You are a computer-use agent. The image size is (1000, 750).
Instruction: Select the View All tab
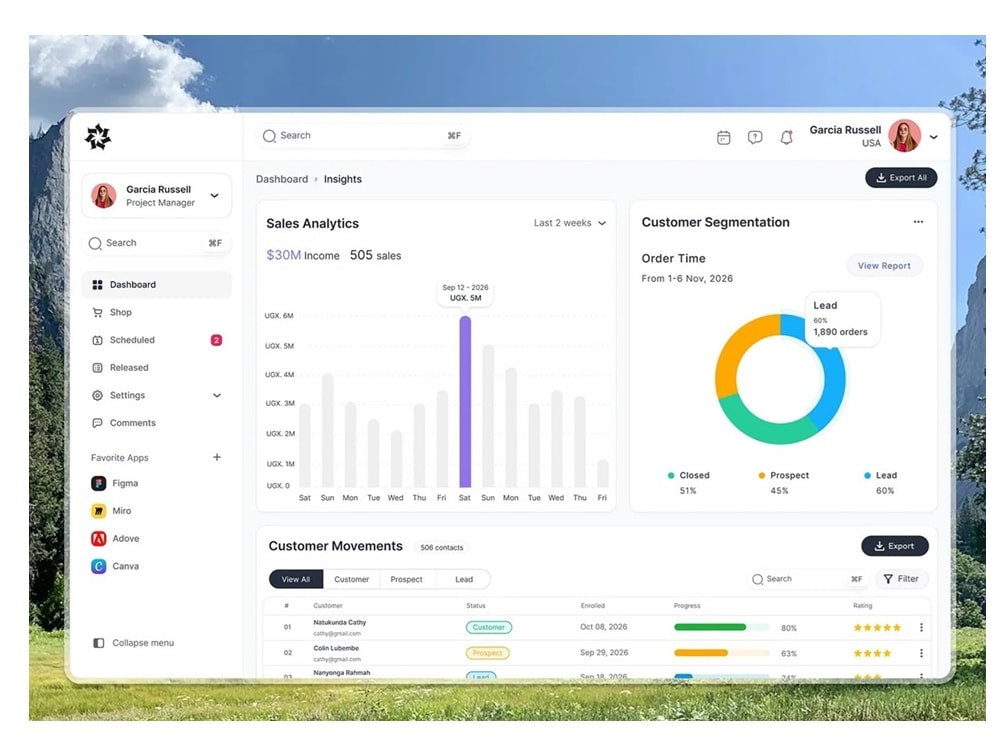[296, 579]
